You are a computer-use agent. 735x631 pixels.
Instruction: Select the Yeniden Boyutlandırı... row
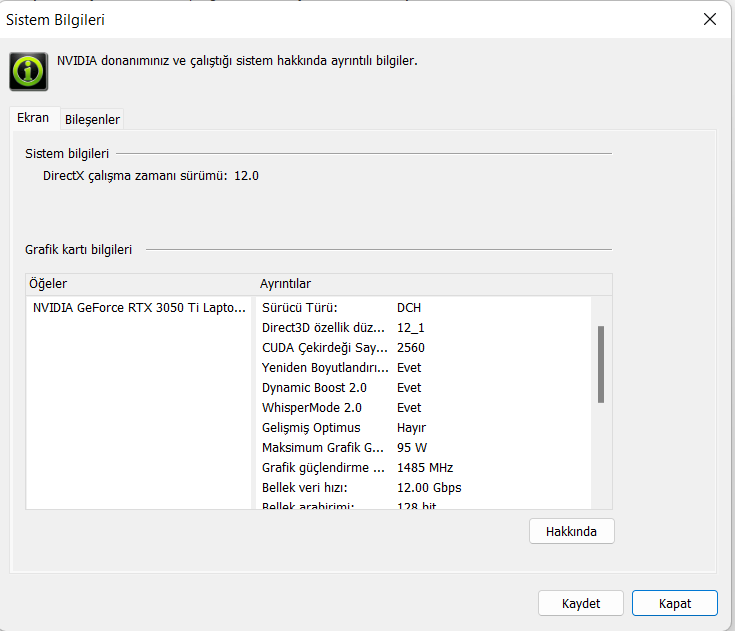click(x=424, y=368)
